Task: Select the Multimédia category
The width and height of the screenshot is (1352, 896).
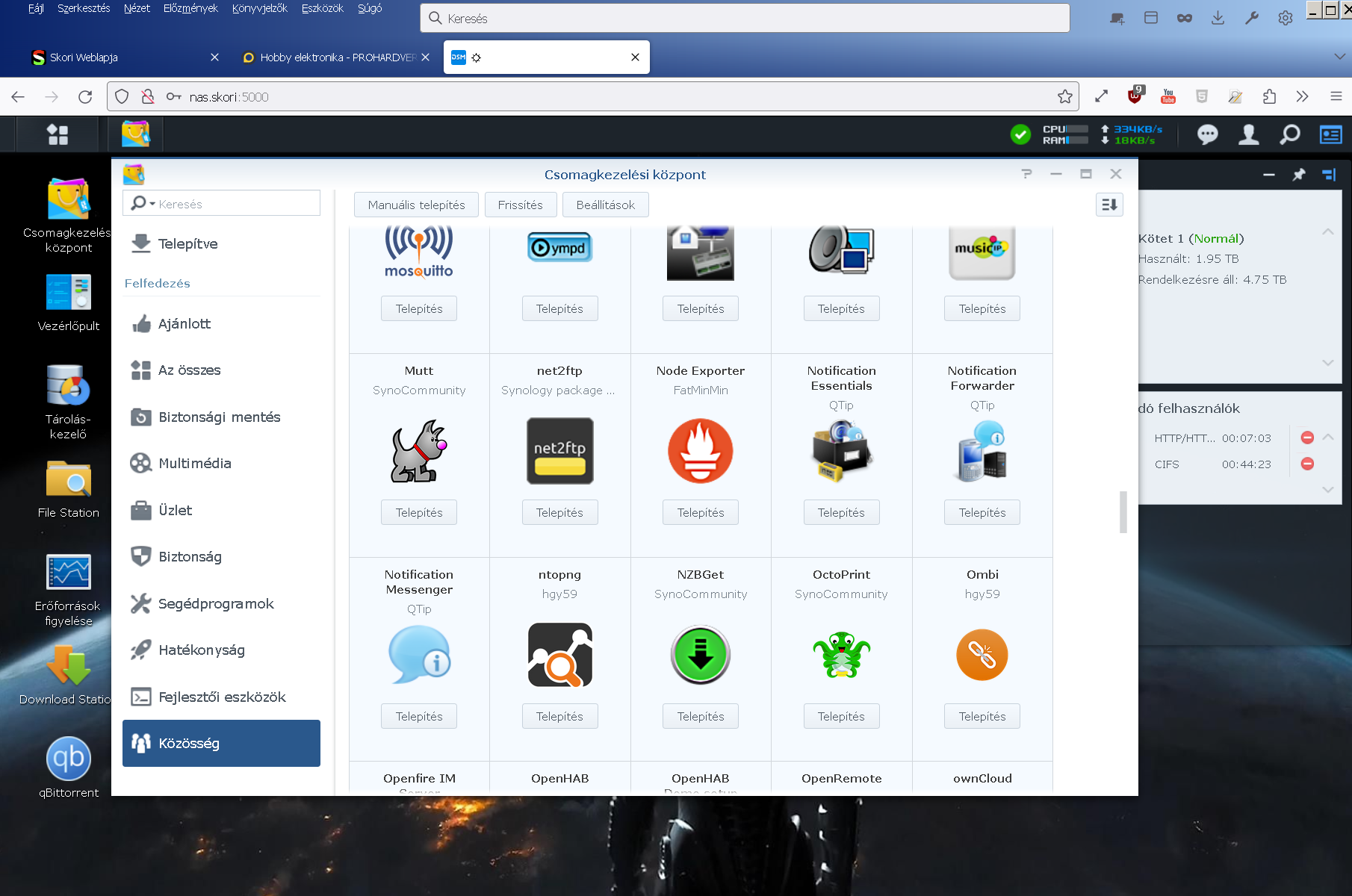Action: [x=195, y=464]
